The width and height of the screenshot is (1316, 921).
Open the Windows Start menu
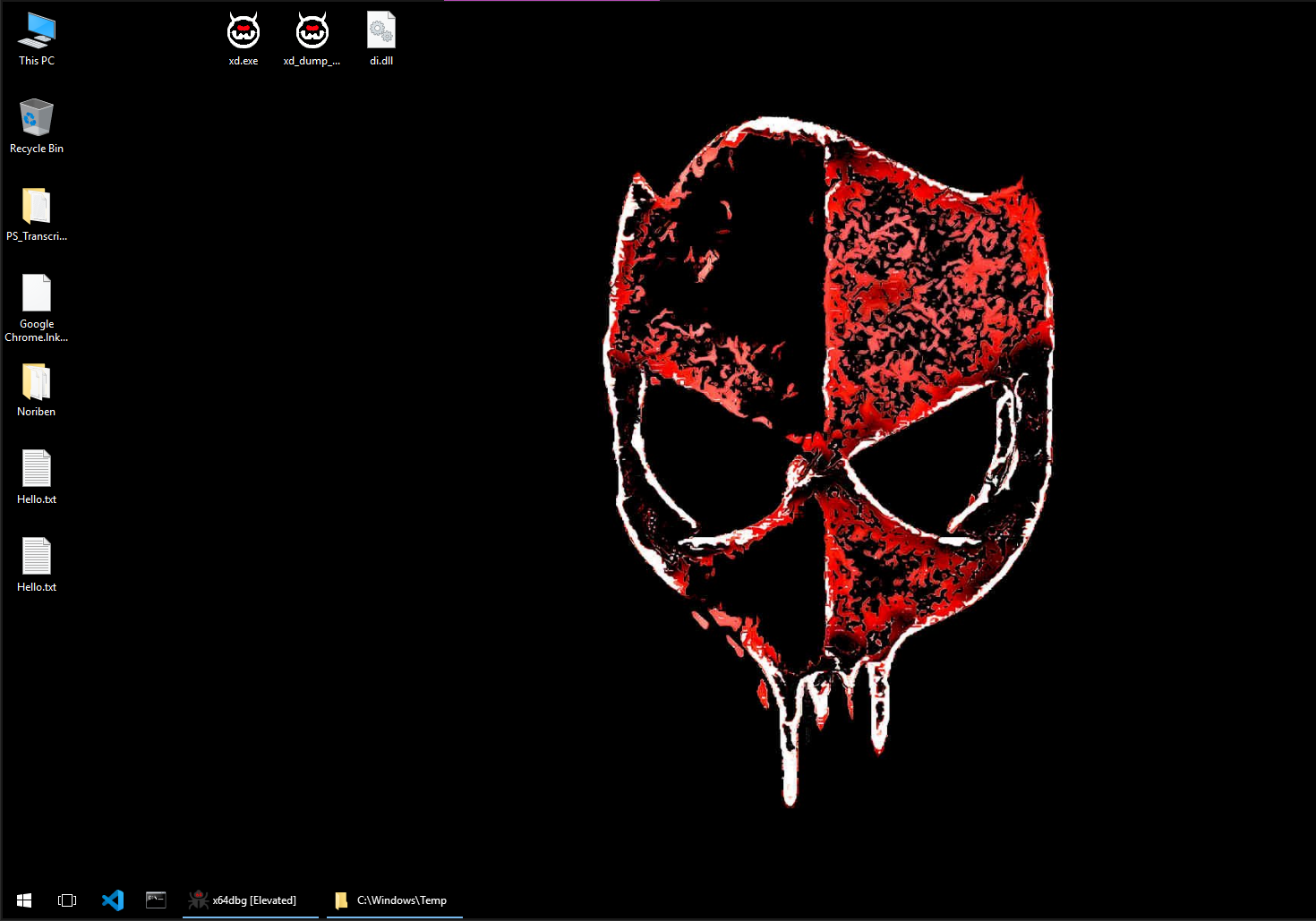click(x=24, y=900)
